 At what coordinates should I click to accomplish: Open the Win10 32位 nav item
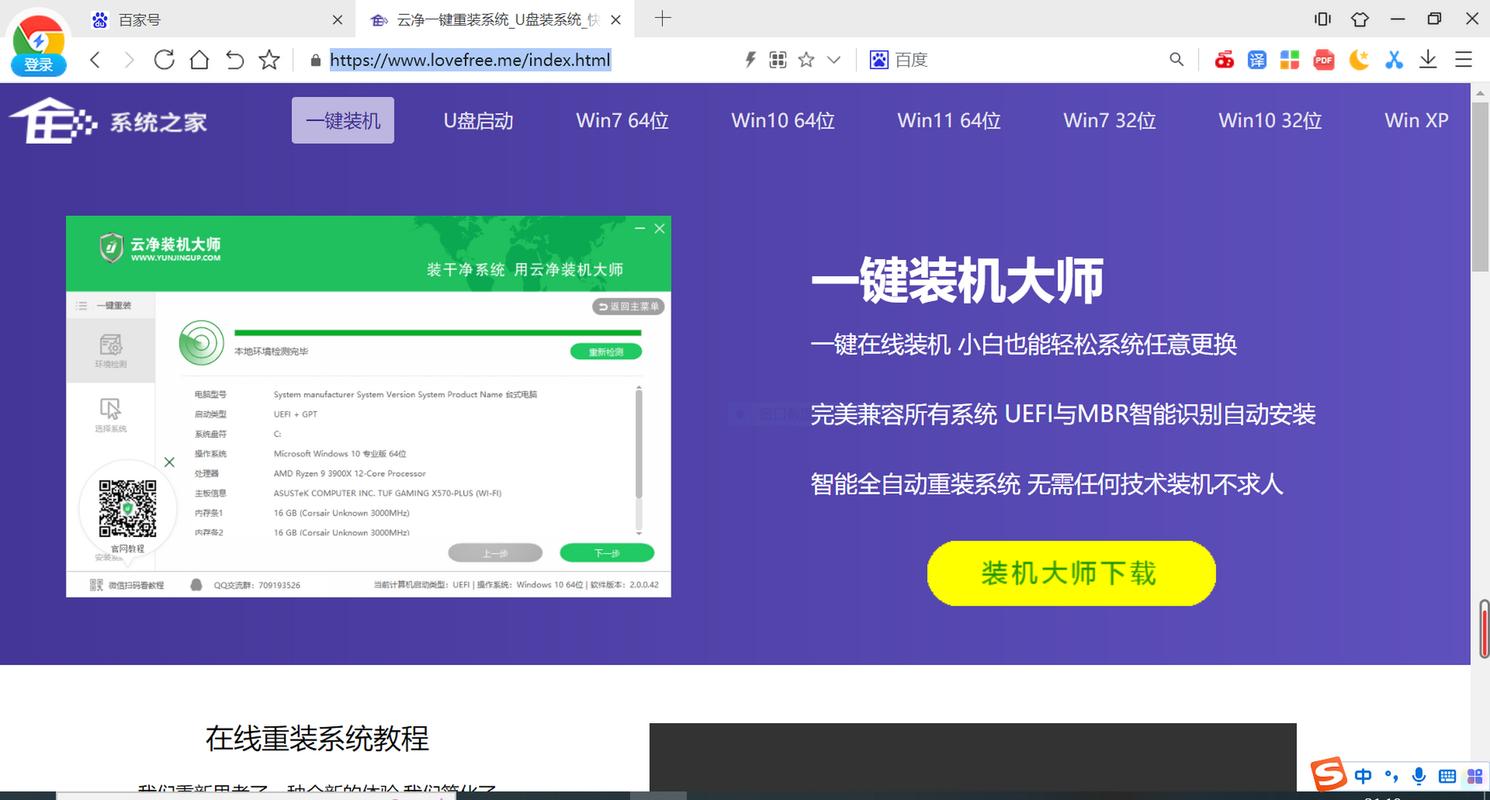click(x=1270, y=120)
